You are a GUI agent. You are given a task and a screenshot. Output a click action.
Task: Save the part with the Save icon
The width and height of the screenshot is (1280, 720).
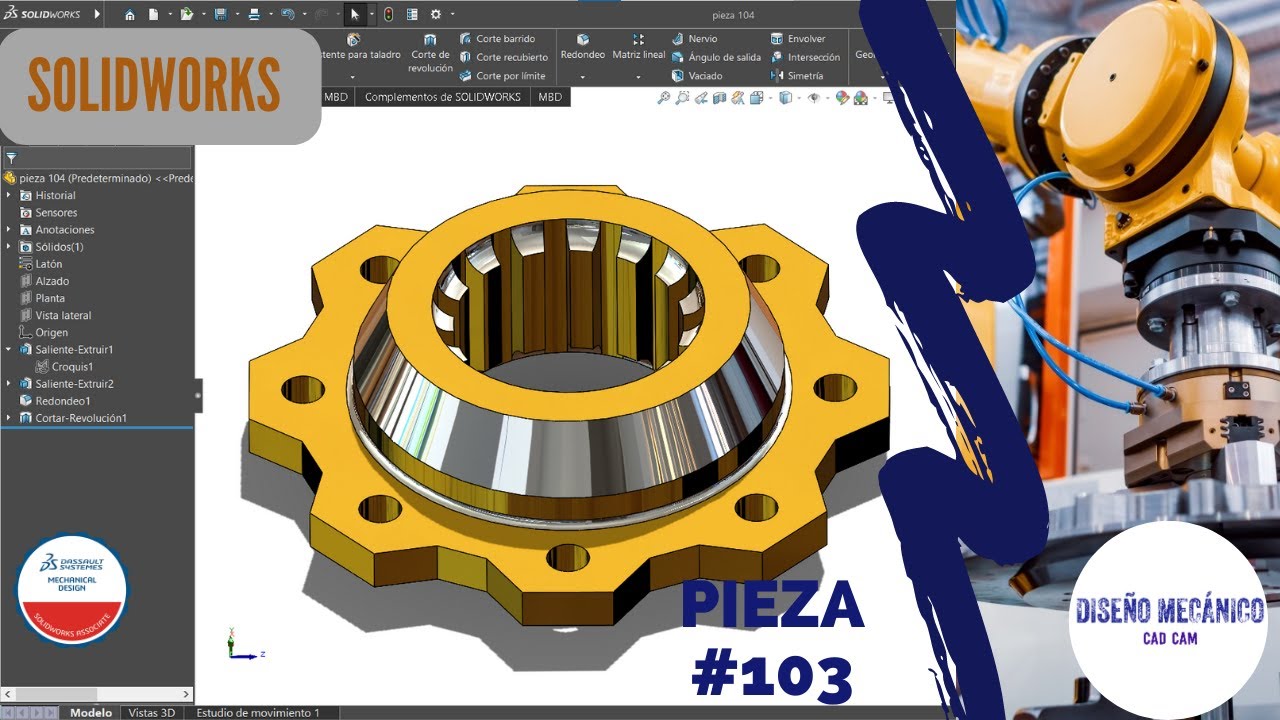(220, 14)
